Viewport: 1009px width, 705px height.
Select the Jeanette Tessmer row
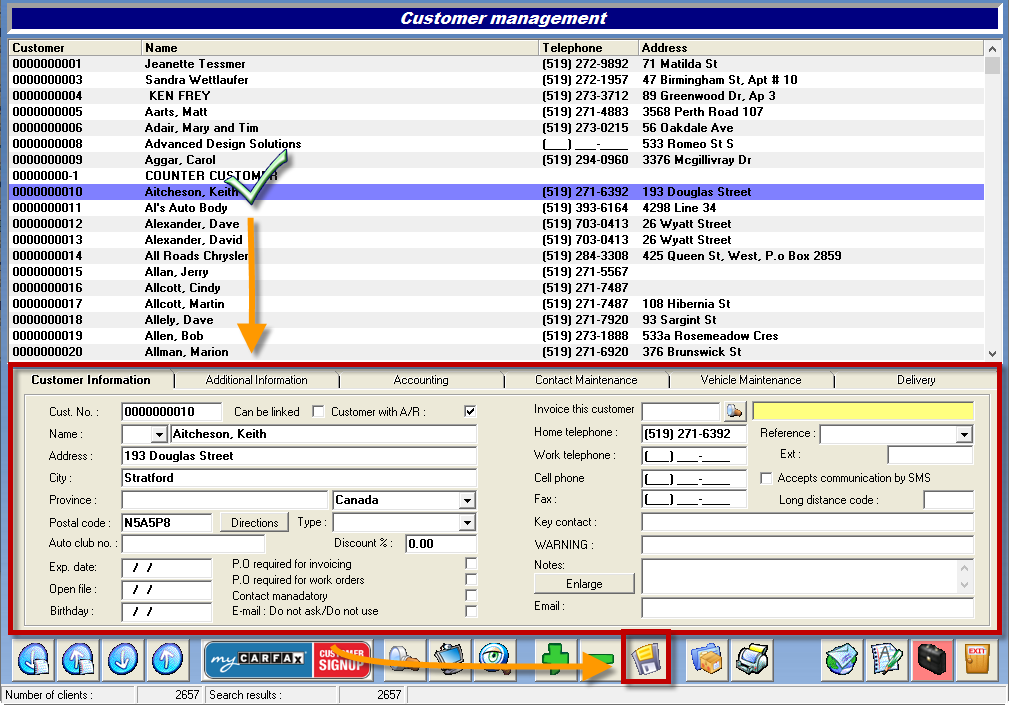496,64
